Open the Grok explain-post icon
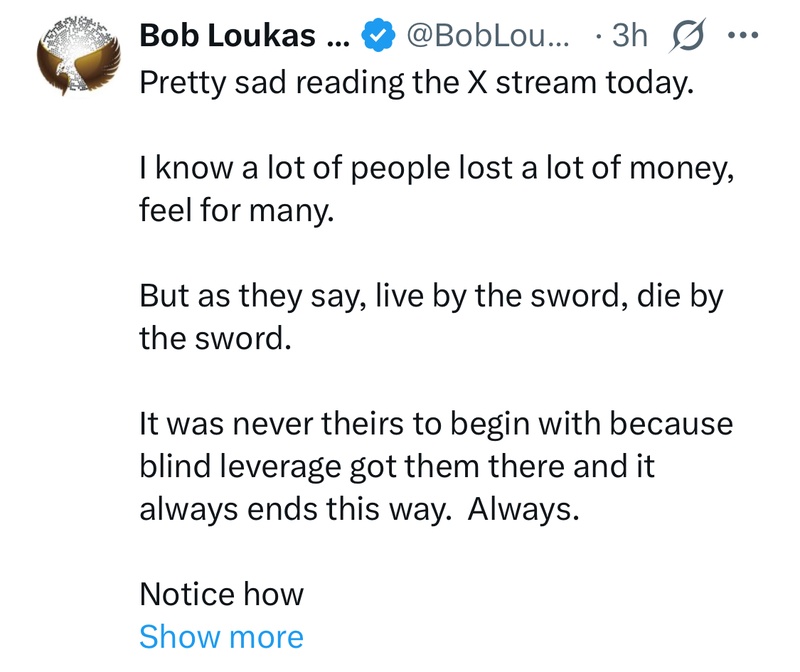Screen dimensions: 800x672 click(685, 36)
